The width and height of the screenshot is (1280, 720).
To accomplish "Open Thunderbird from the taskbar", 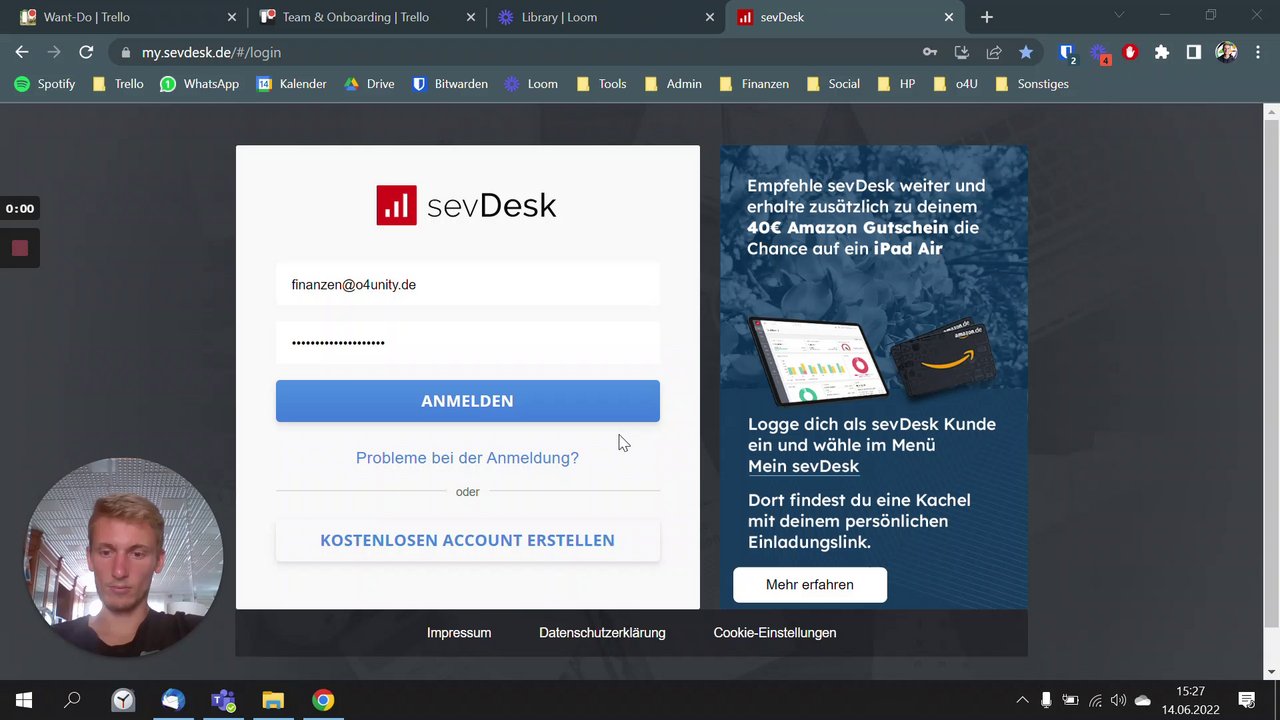I will pyautogui.click(x=173, y=700).
